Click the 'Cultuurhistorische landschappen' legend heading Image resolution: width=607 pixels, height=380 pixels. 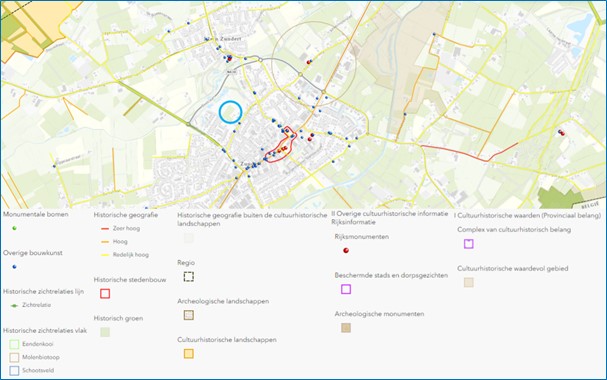pos(227,340)
